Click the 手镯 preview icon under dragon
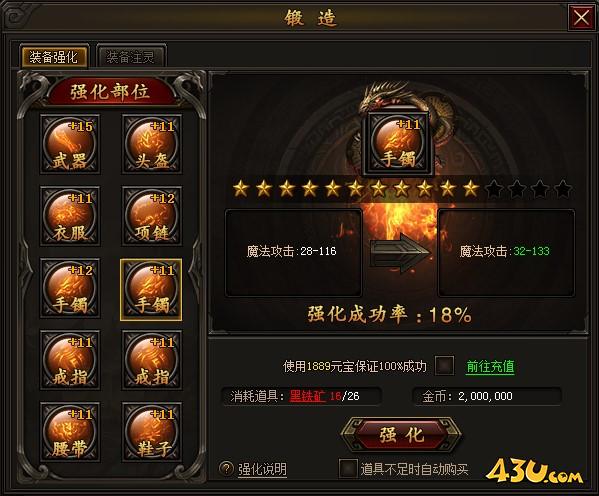The image size is (599, 496). 398,144
